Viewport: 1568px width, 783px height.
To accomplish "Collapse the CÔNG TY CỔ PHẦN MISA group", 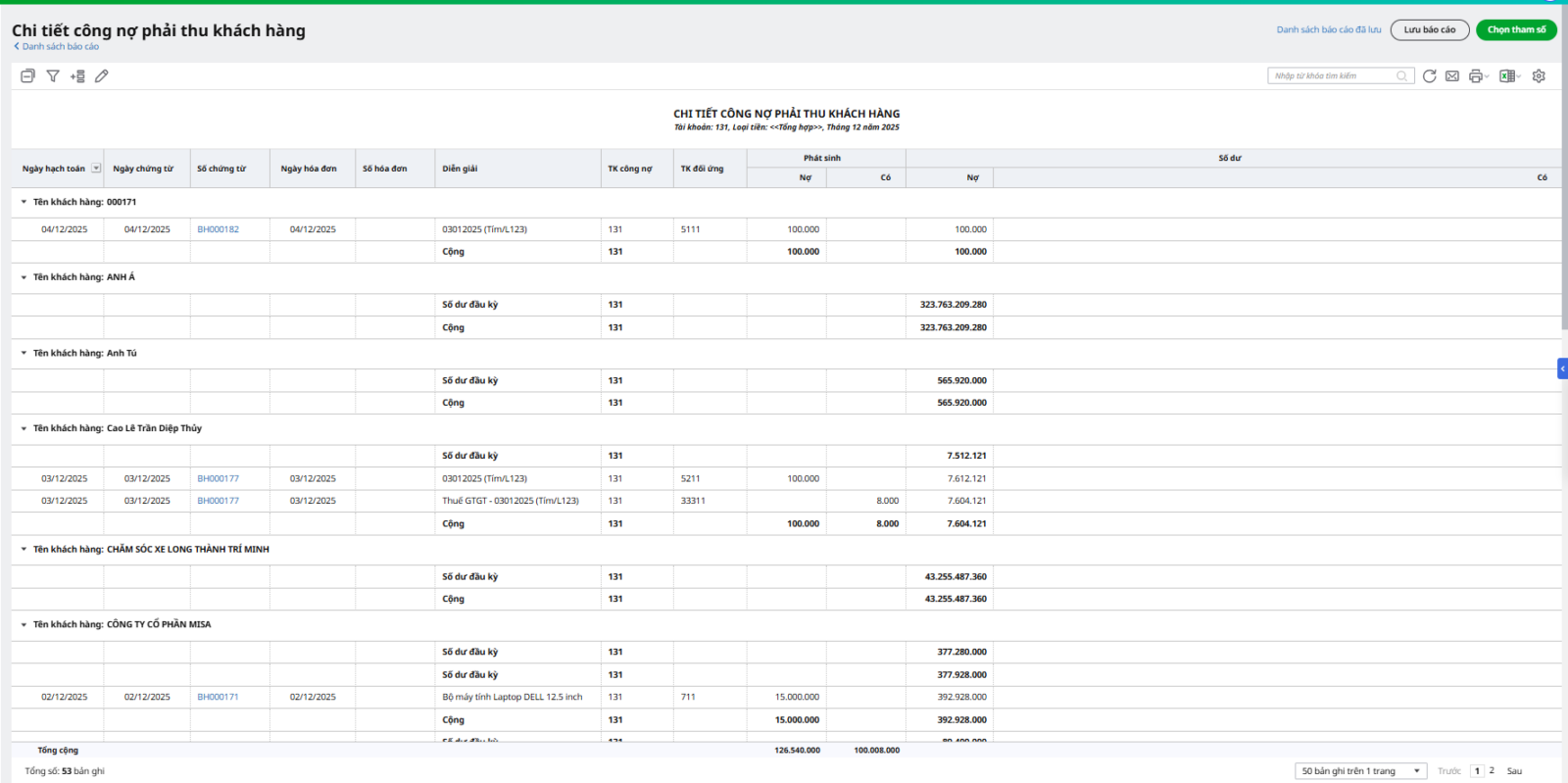I will [24, 624].
